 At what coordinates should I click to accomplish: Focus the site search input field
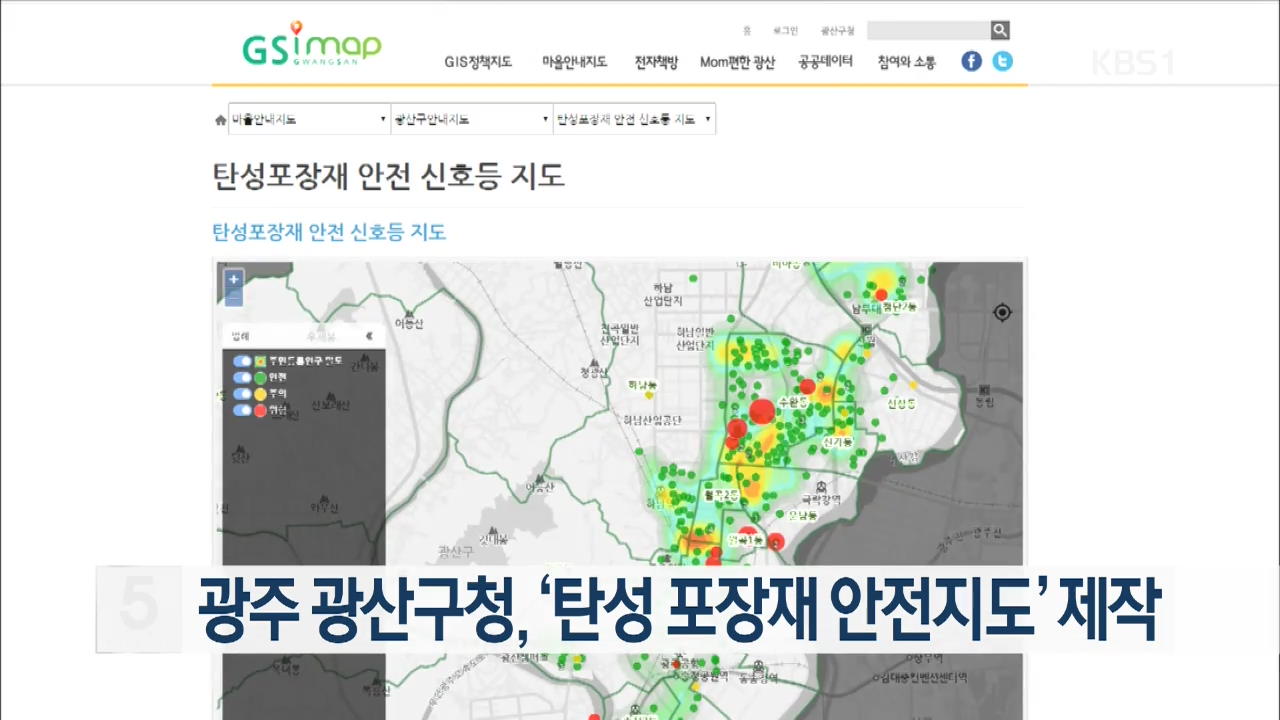[928, 31]
